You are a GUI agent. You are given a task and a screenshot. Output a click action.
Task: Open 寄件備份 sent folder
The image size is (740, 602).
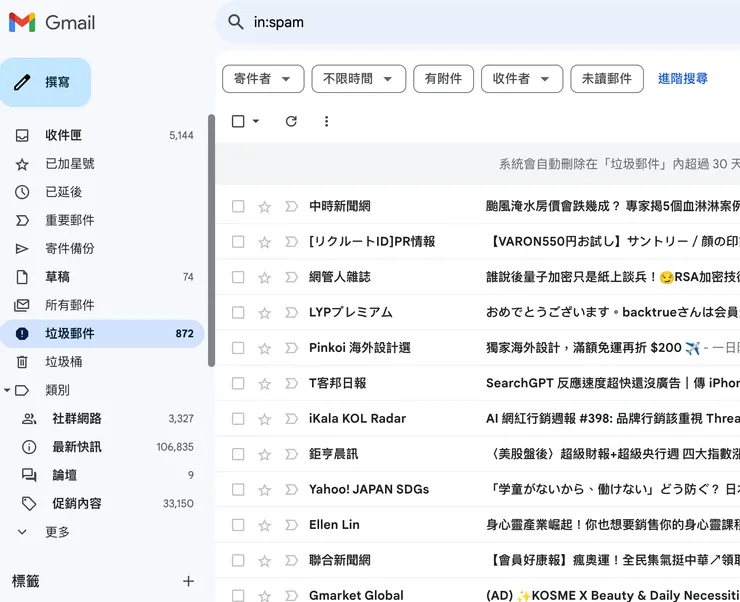click(x=102, y=249)
